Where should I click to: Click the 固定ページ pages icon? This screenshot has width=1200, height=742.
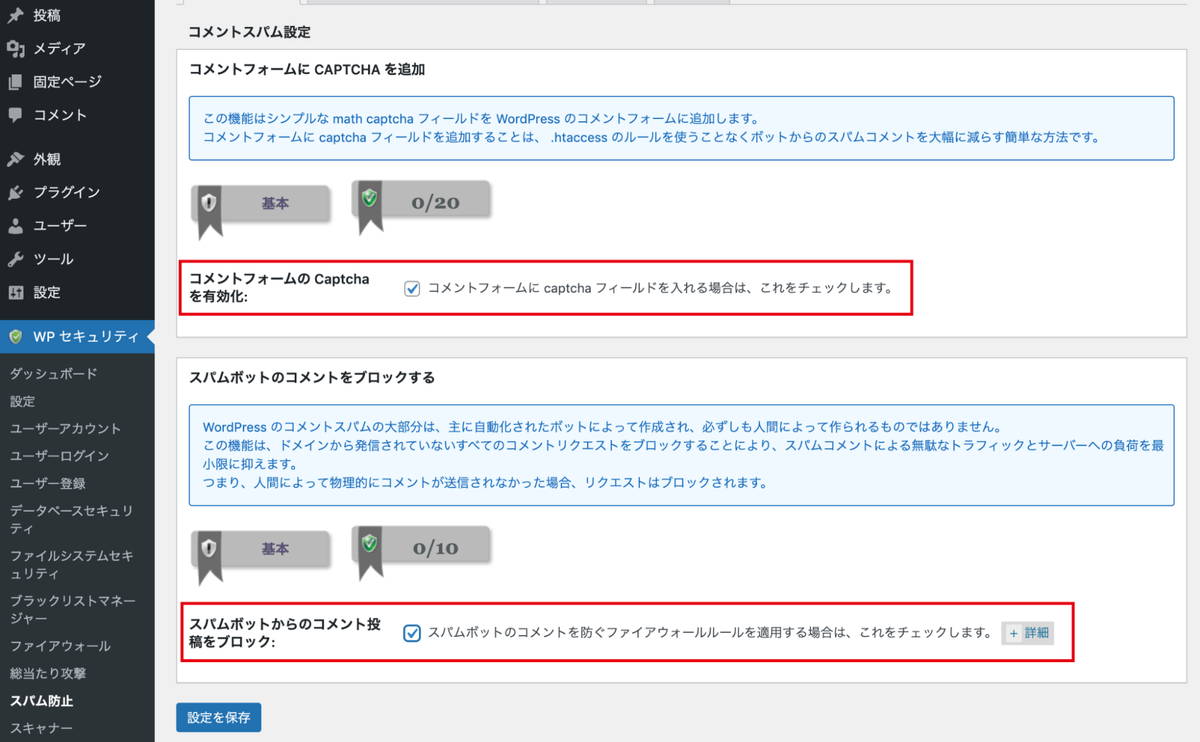[14, 81]
